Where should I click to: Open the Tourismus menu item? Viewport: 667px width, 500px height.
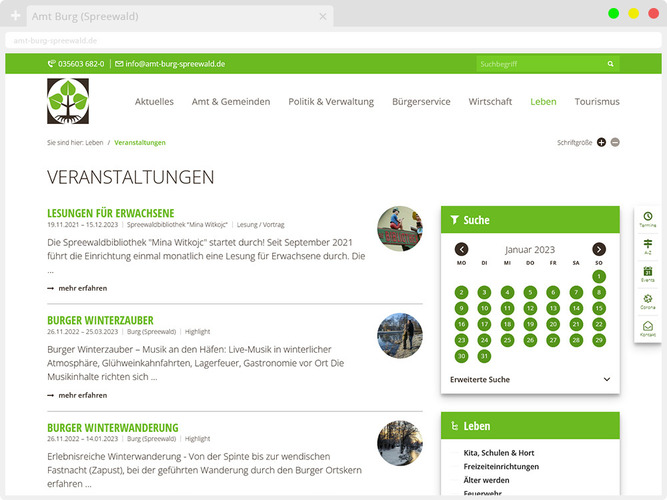pos(597,102)
